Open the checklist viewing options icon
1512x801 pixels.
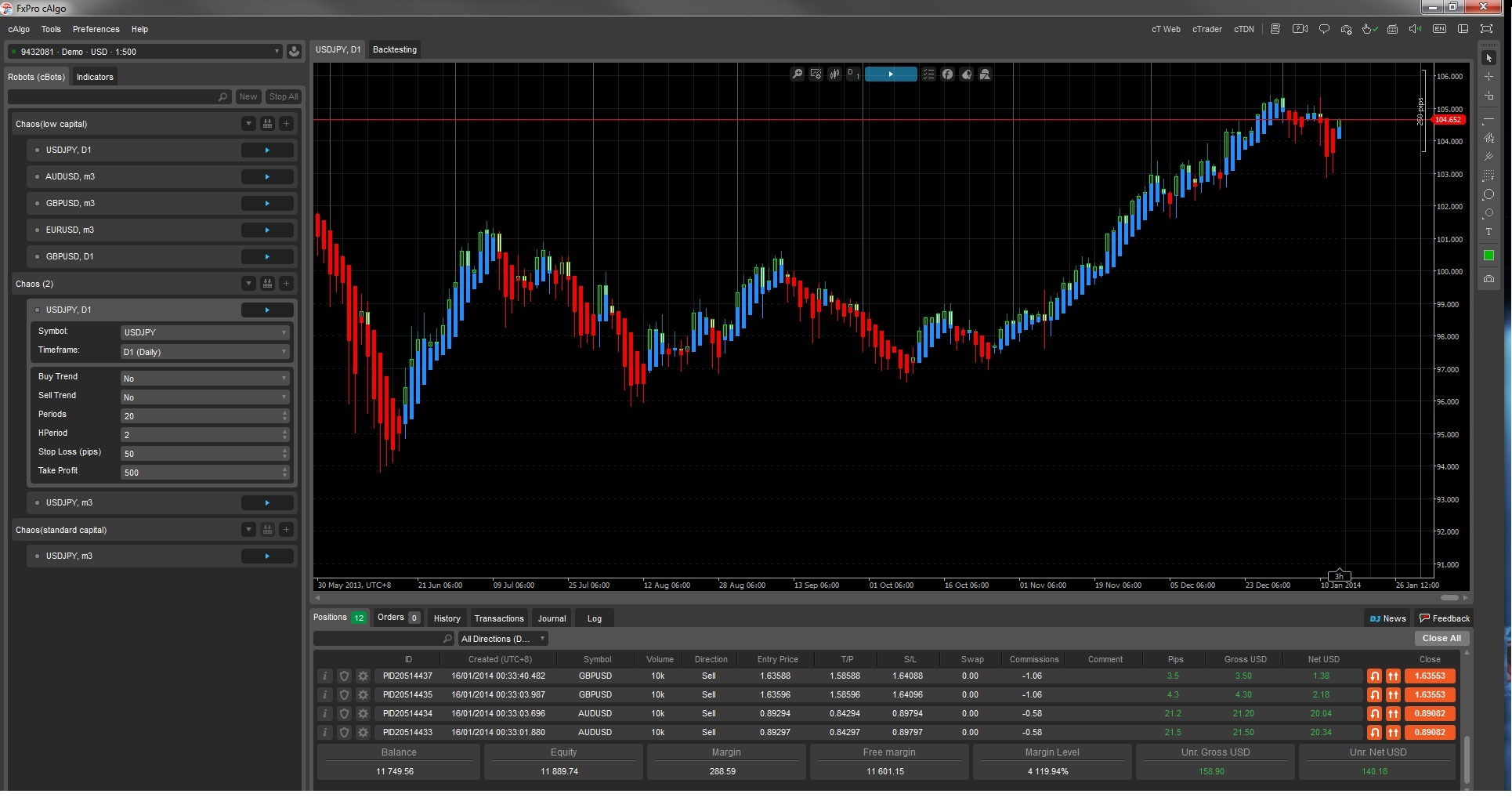click(928, 74)
